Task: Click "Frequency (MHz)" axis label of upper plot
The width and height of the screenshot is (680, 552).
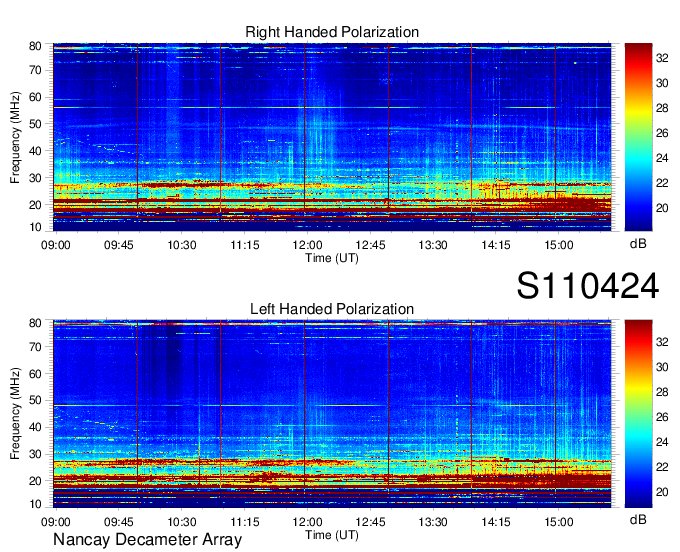Action: pyautogui.click(x=15, y=137)
